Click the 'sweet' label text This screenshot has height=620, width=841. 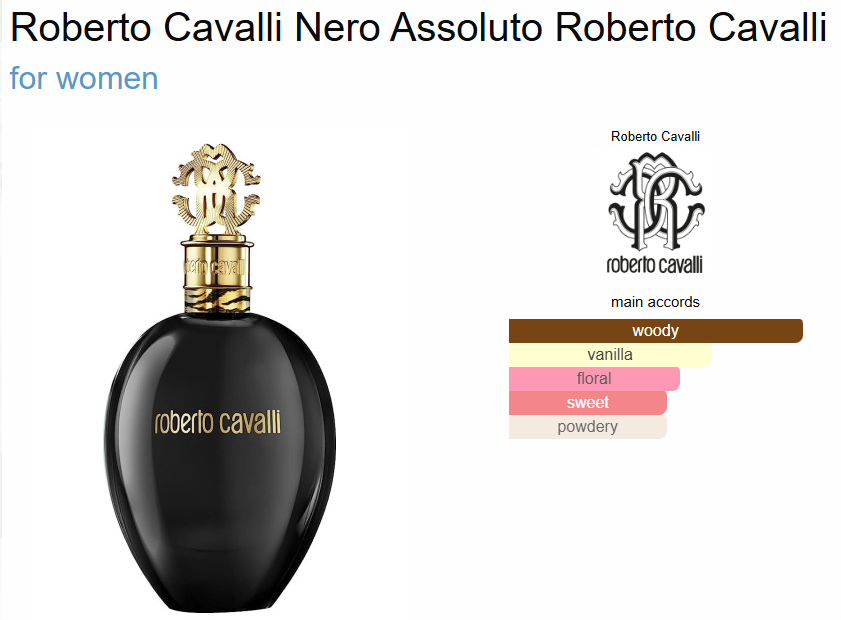click(x=588, y=403)
